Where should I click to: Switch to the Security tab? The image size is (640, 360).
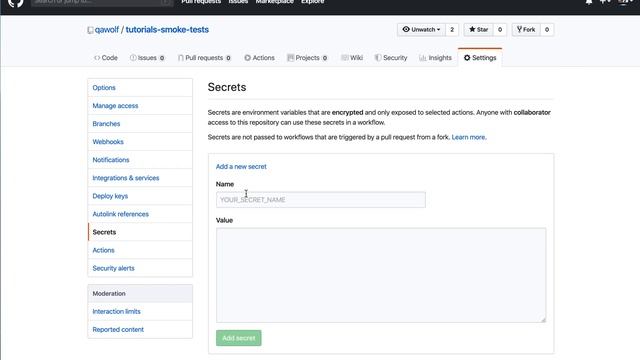coord(391,58)
